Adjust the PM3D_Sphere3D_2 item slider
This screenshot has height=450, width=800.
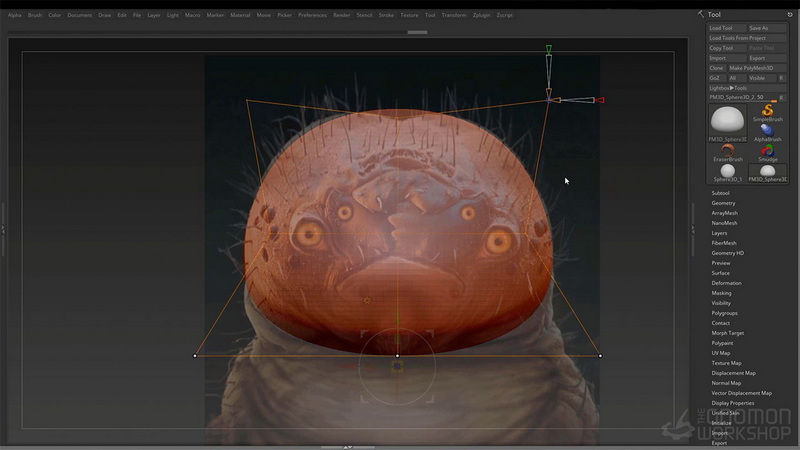pos(742,97)
